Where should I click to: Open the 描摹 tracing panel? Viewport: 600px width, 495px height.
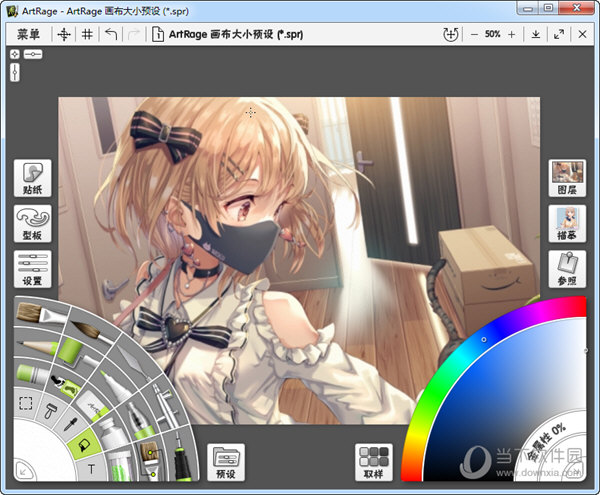(567, 224)
